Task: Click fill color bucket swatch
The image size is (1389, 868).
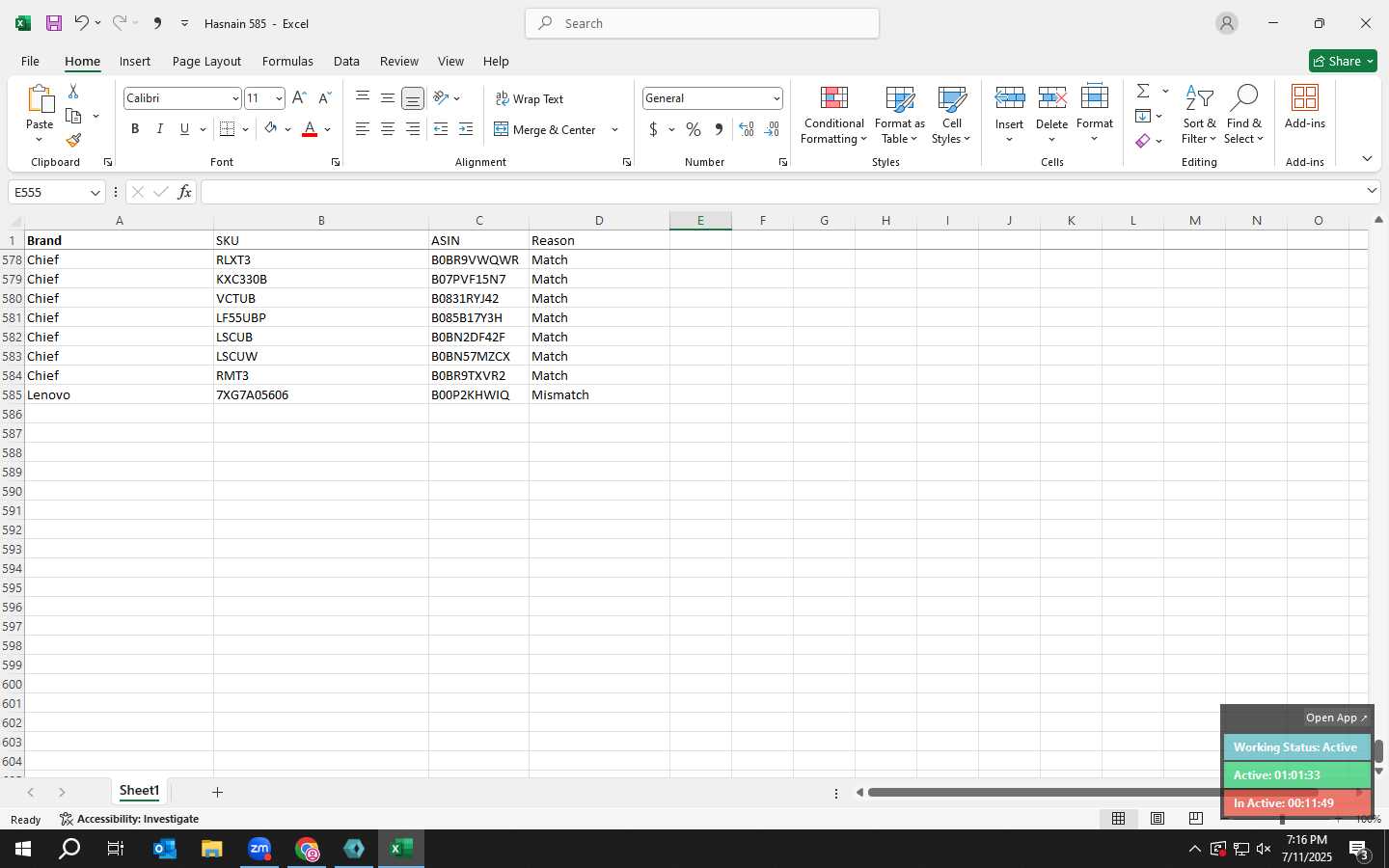Action: pyautogui.click(x=271, y=129)
